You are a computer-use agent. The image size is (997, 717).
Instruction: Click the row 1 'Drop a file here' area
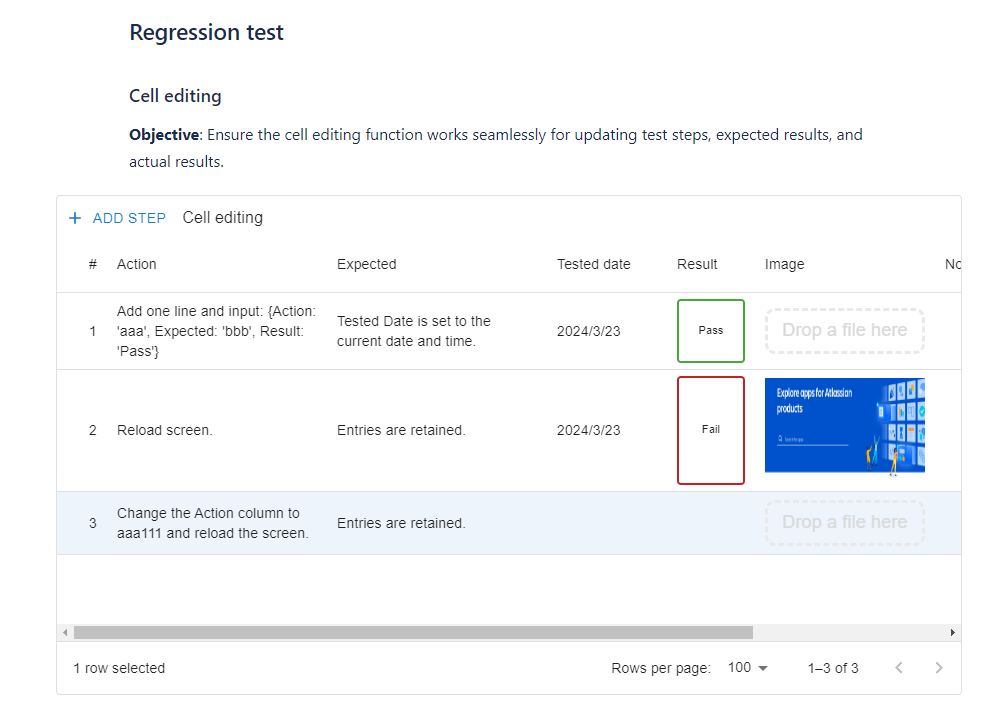pos(844,331)
